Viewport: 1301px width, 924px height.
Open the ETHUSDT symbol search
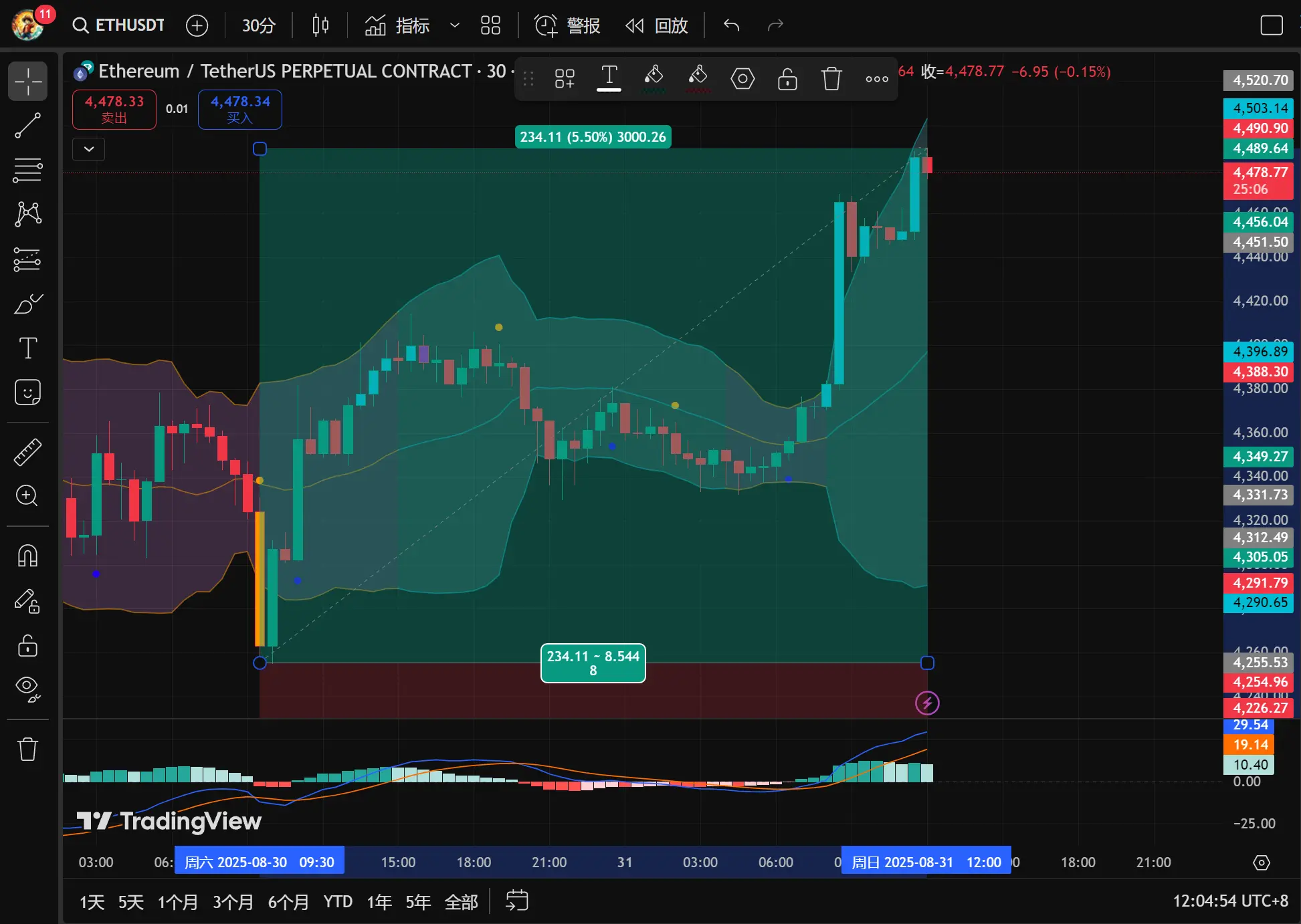[x=118, y=25]
